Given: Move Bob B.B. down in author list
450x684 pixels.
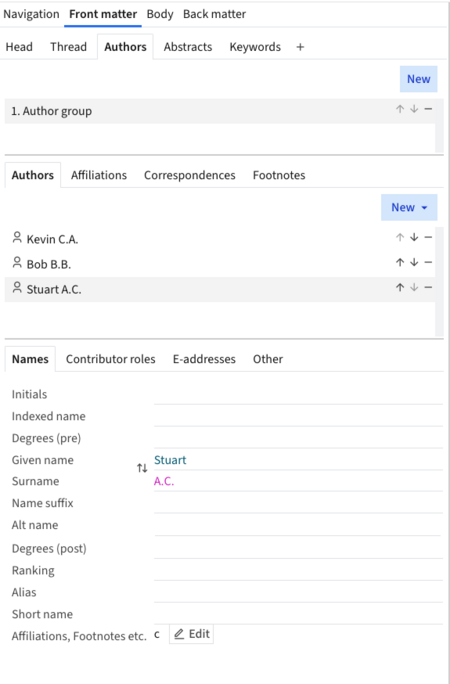Looking at the screenshot, I should pos(414,263).
